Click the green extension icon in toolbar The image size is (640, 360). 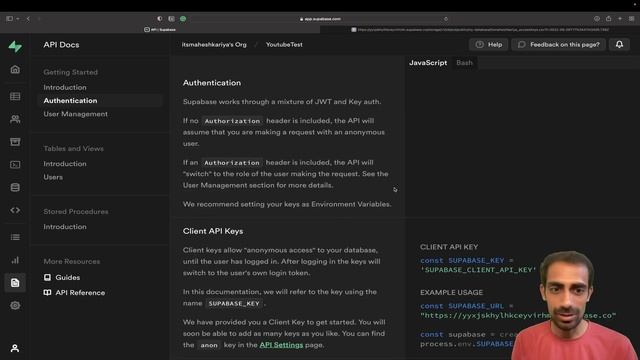183,19
